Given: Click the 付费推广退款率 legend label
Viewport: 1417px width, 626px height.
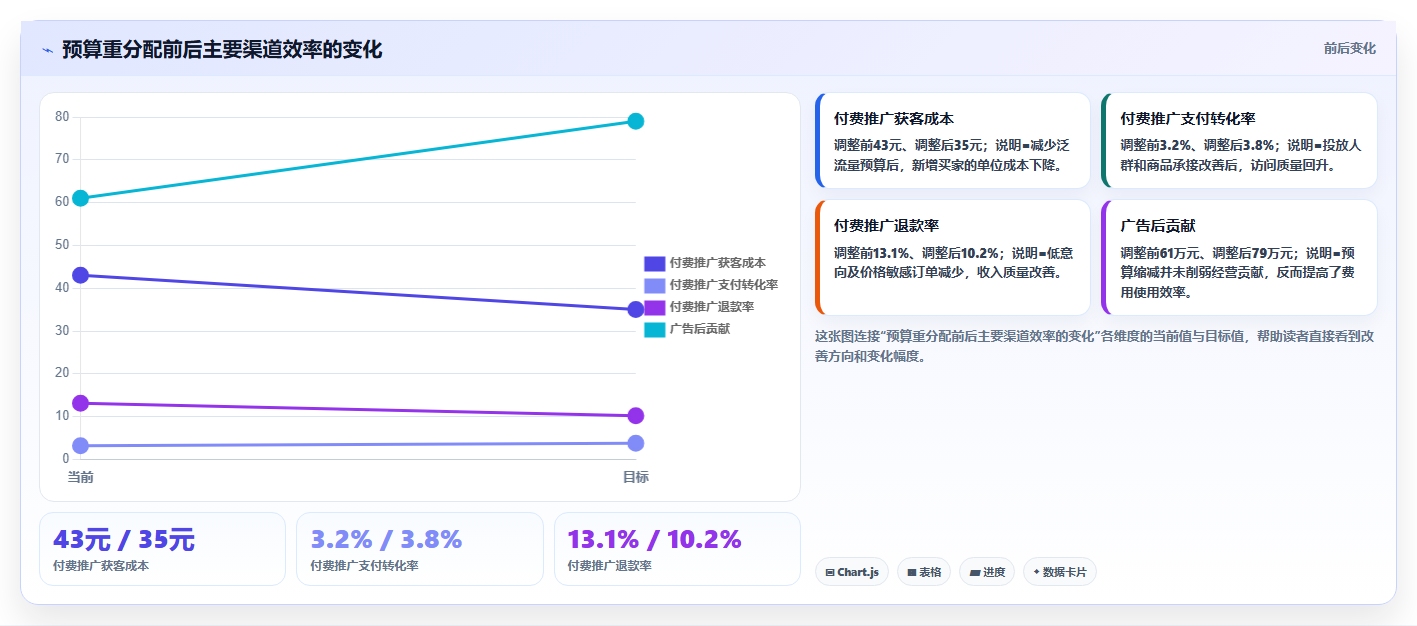Looking at the screenshot, I should [x=712, y=307].
